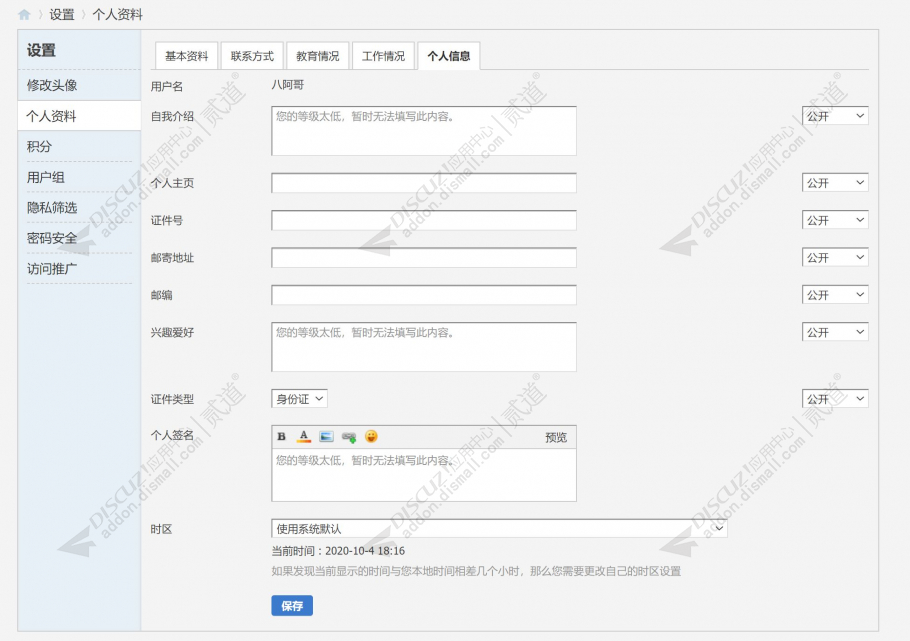910x641 pixels.
Task: Focus the 证件号 input field
Action: click(x=424, y=220)
